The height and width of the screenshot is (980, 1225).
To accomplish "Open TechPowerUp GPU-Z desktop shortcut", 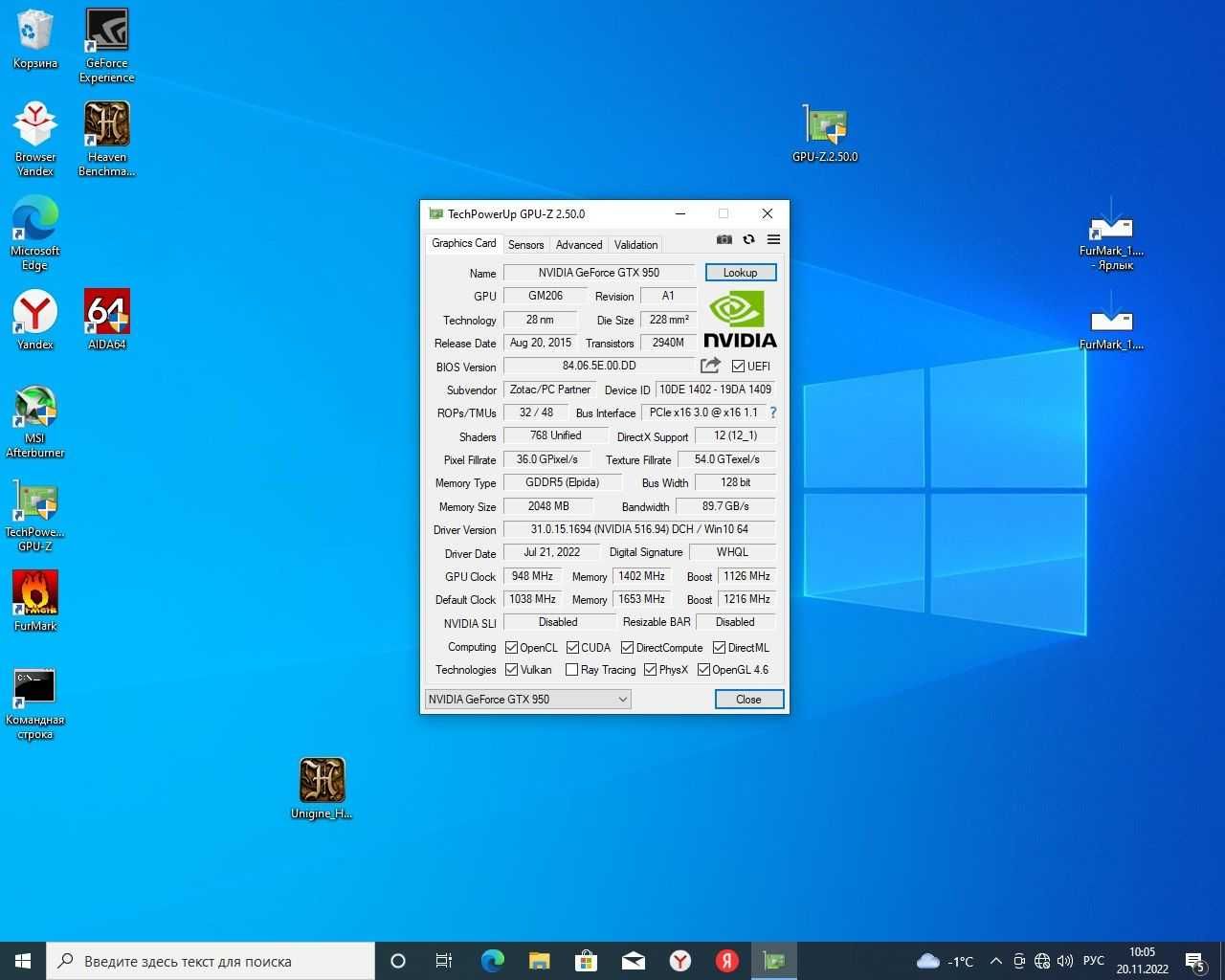I will click(x=35, y=515).
